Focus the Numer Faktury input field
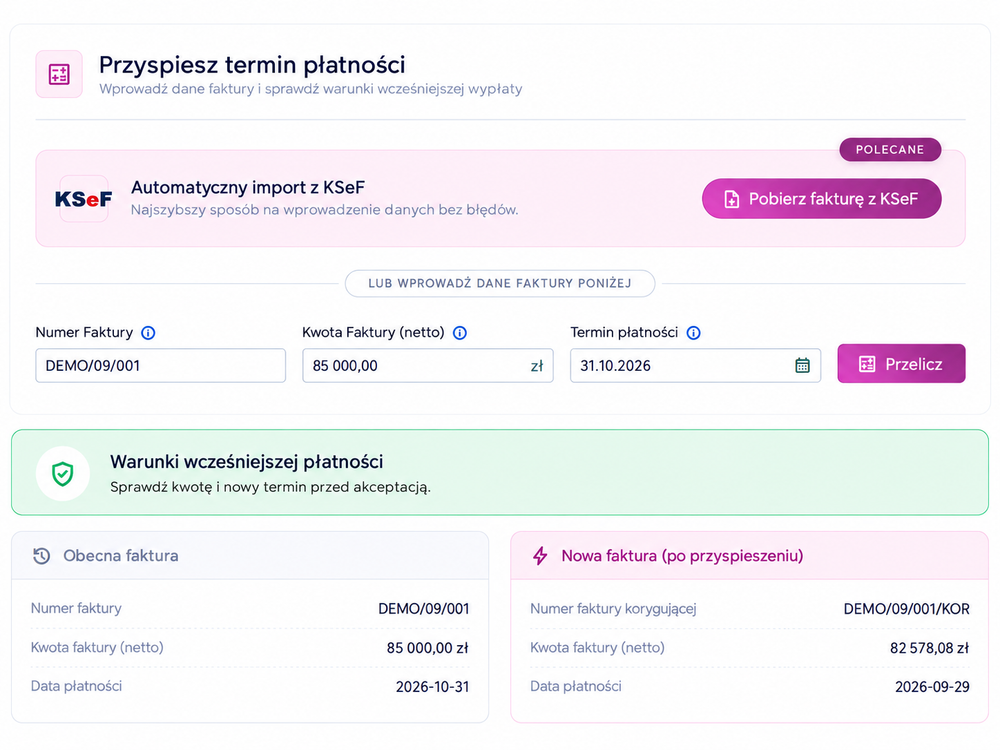This screenshot has height=750, width=1000. (161, 365)
